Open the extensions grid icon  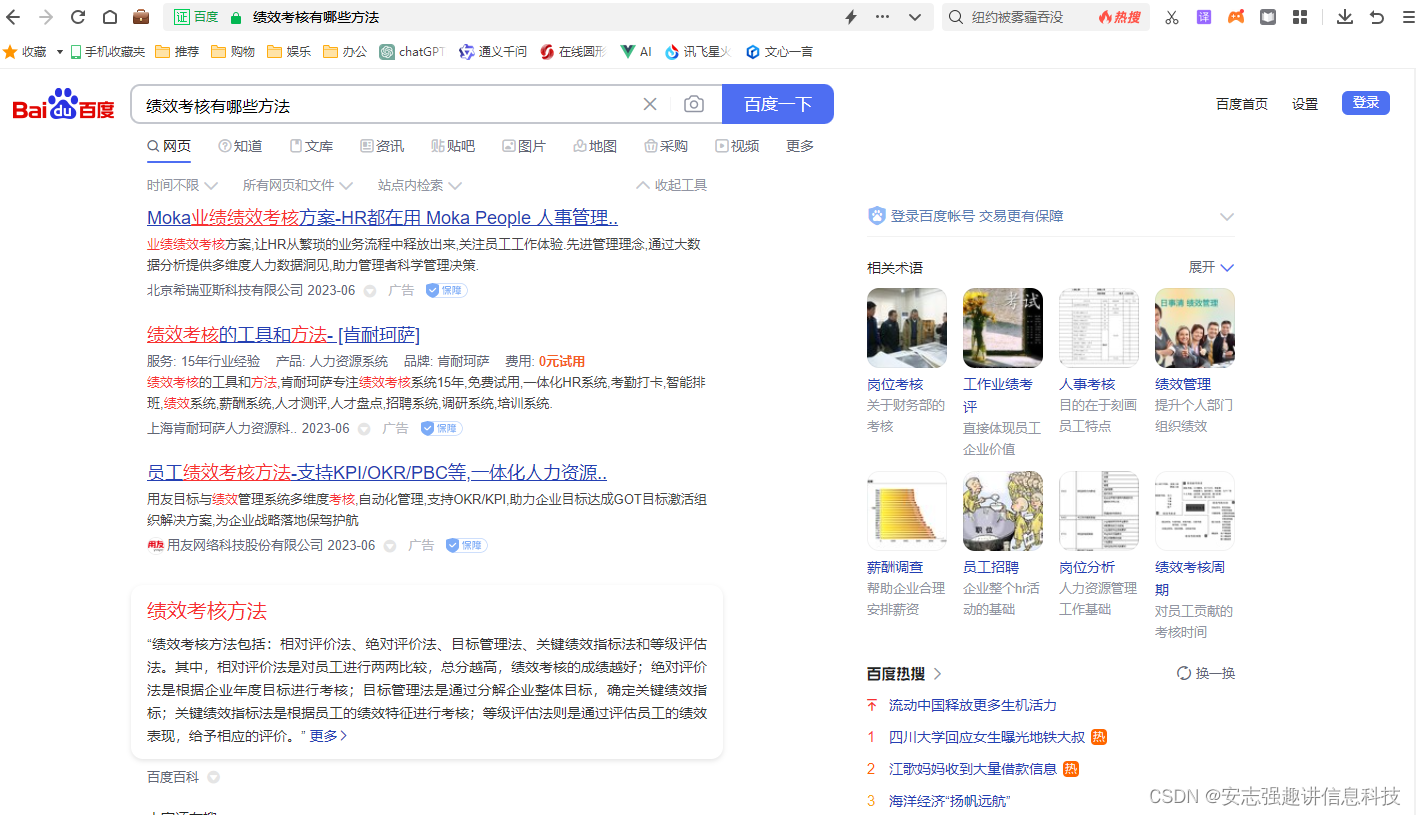click(x=1300, y=17)
